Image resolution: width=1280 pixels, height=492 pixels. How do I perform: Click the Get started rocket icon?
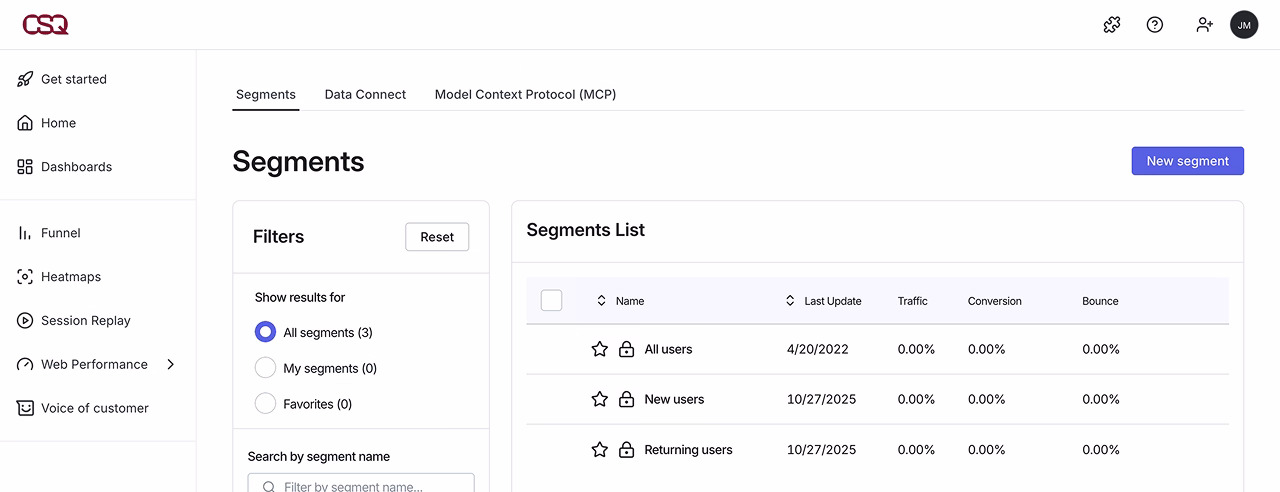coord(25,79)
